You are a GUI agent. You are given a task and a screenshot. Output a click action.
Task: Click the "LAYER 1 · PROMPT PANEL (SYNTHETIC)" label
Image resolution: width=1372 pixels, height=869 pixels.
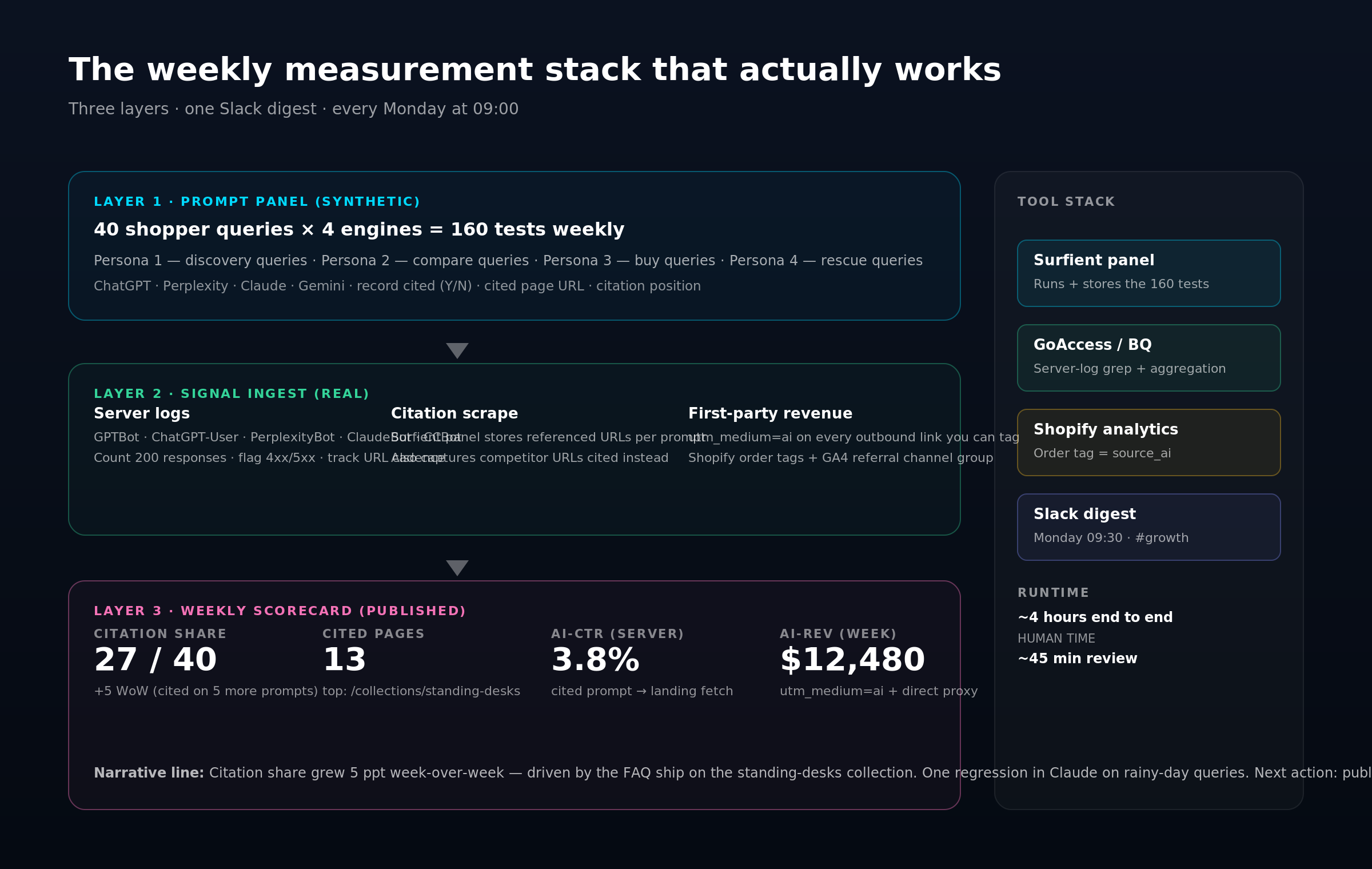click(257, 202)
